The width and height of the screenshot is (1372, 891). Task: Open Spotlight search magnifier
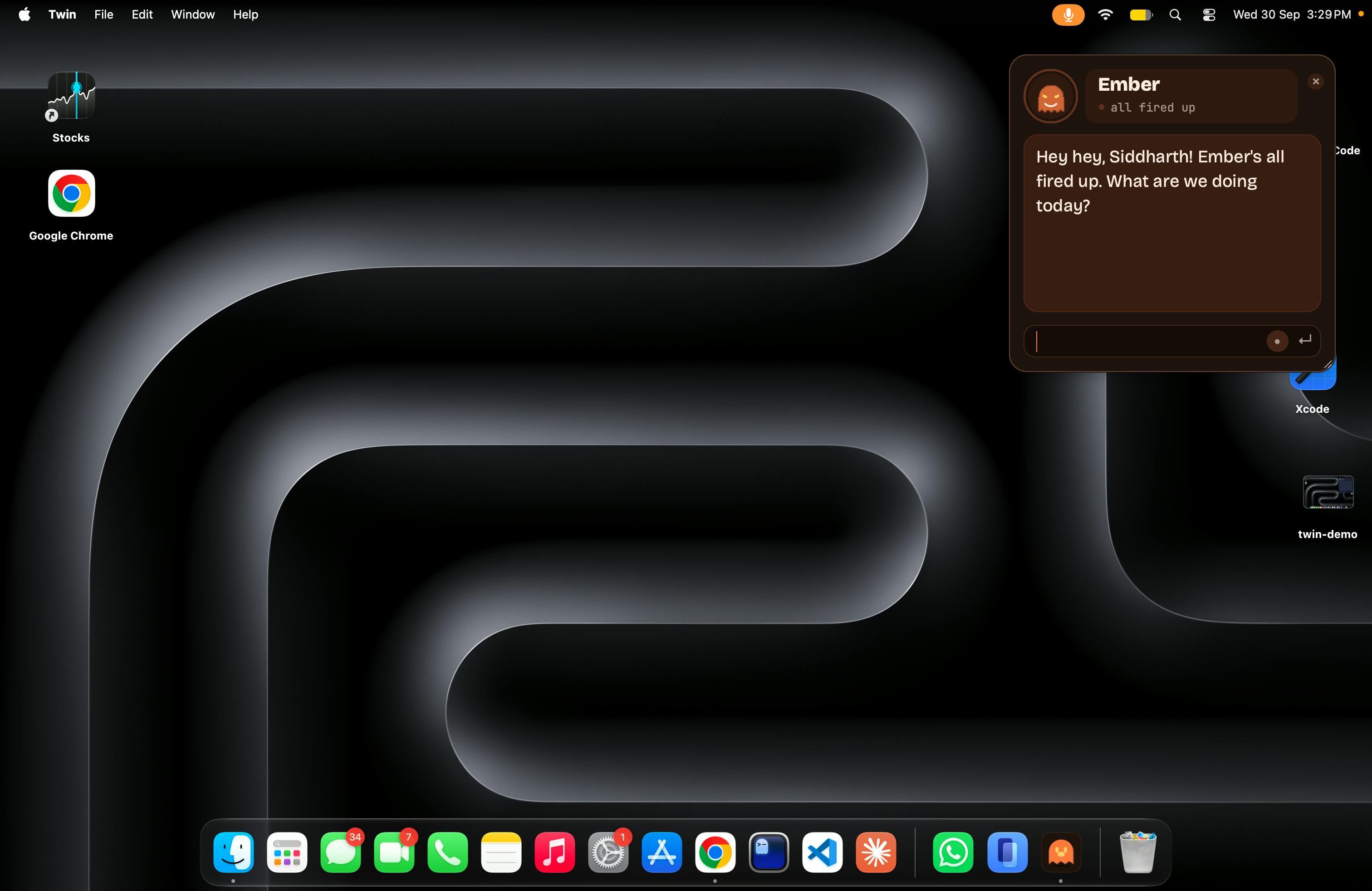1175,15
